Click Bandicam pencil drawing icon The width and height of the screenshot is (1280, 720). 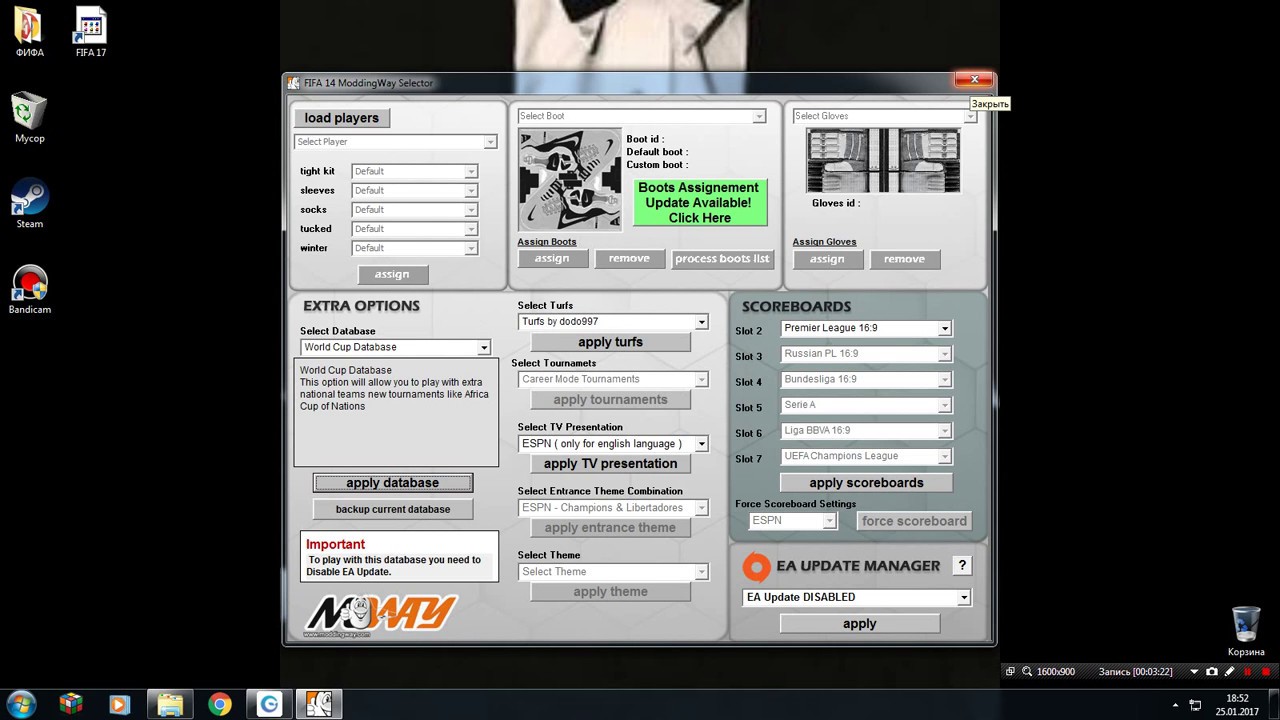coord(1229,672)
